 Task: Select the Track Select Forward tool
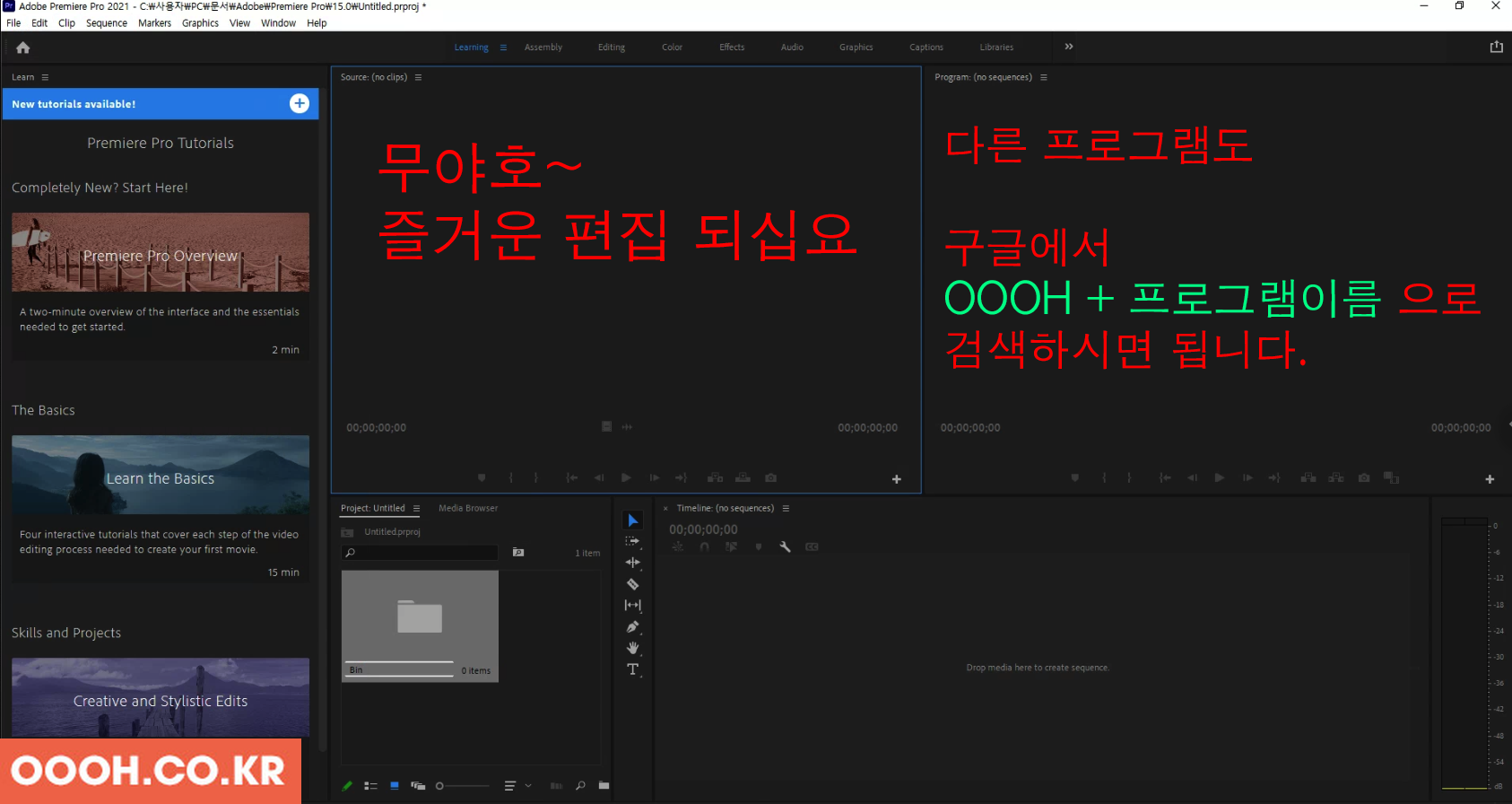(x=632, y=541)
